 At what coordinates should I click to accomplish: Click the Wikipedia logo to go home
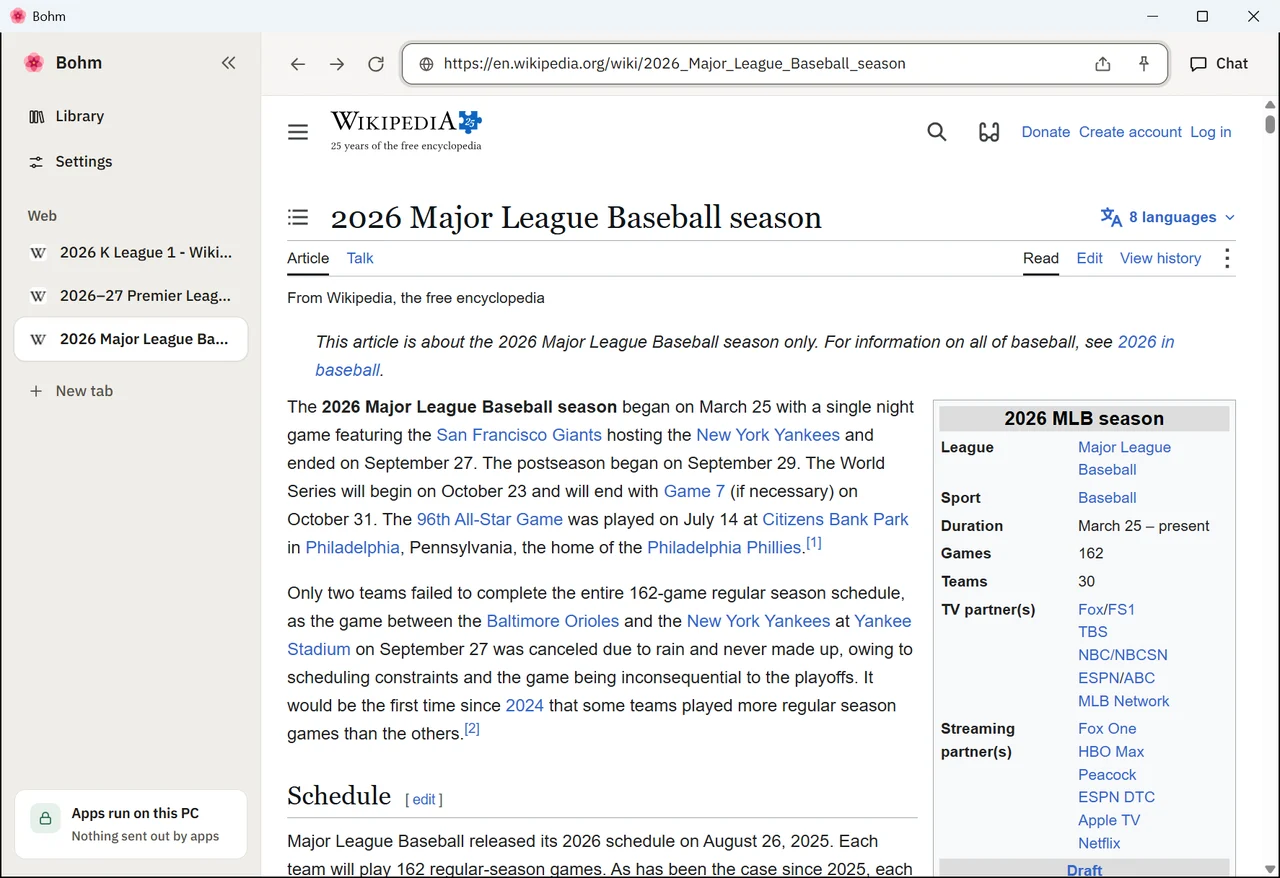coord(406,131)
